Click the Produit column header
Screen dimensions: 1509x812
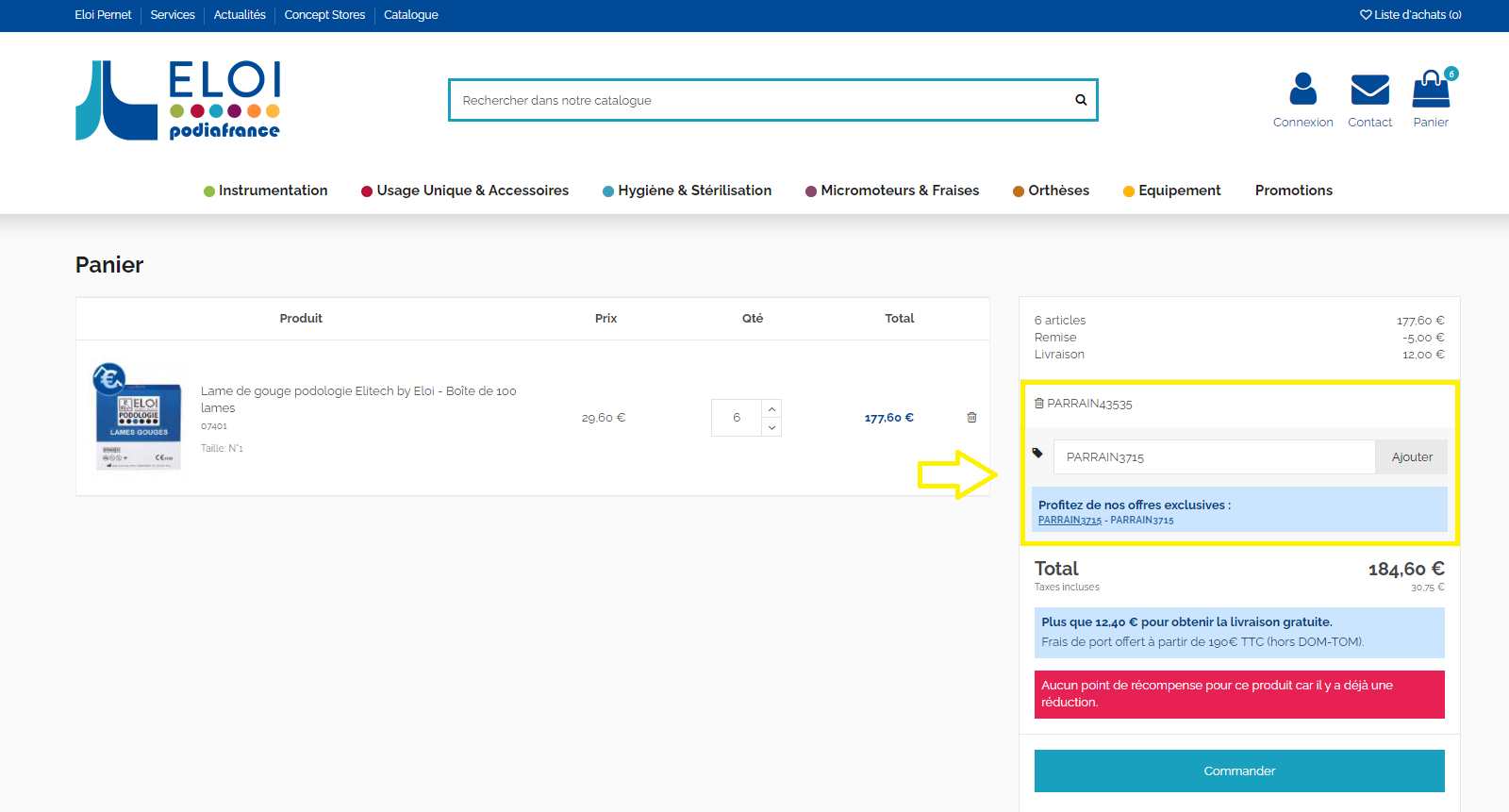point(301,319)
